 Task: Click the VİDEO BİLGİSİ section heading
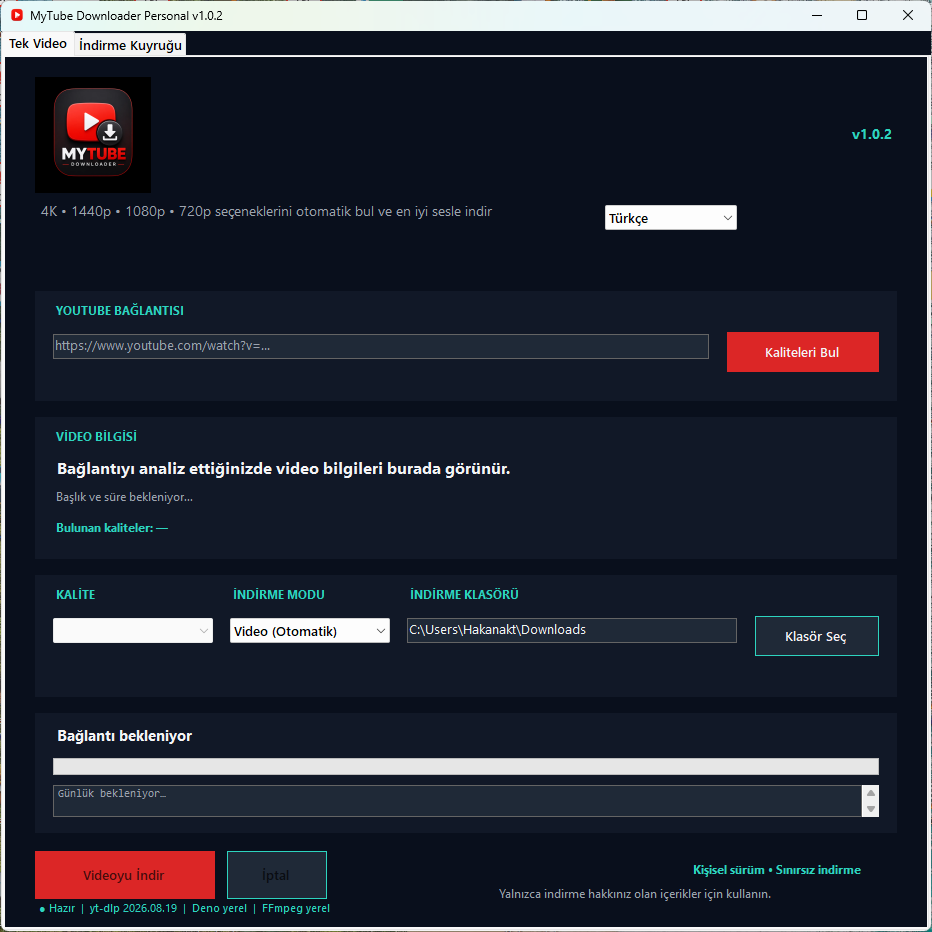tap(96, 436)
